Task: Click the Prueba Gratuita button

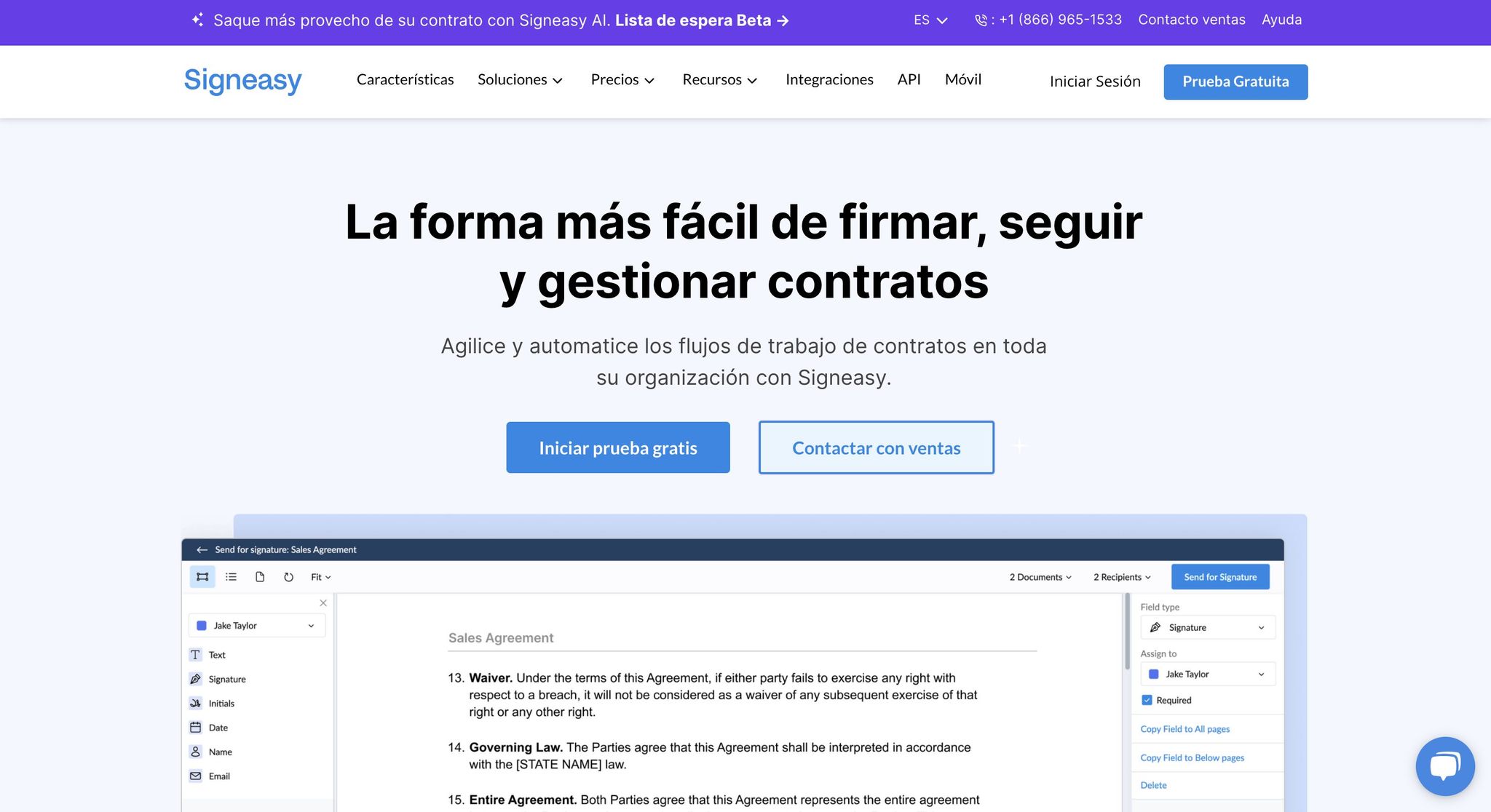Action: tap(1235, 82)
